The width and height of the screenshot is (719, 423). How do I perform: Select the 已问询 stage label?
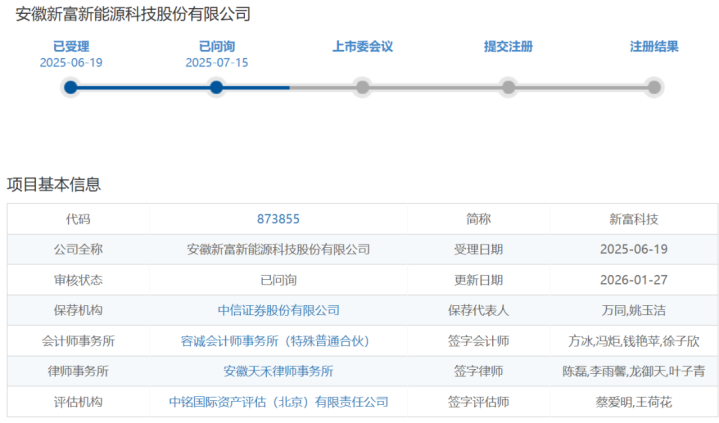tap(217, 46)
